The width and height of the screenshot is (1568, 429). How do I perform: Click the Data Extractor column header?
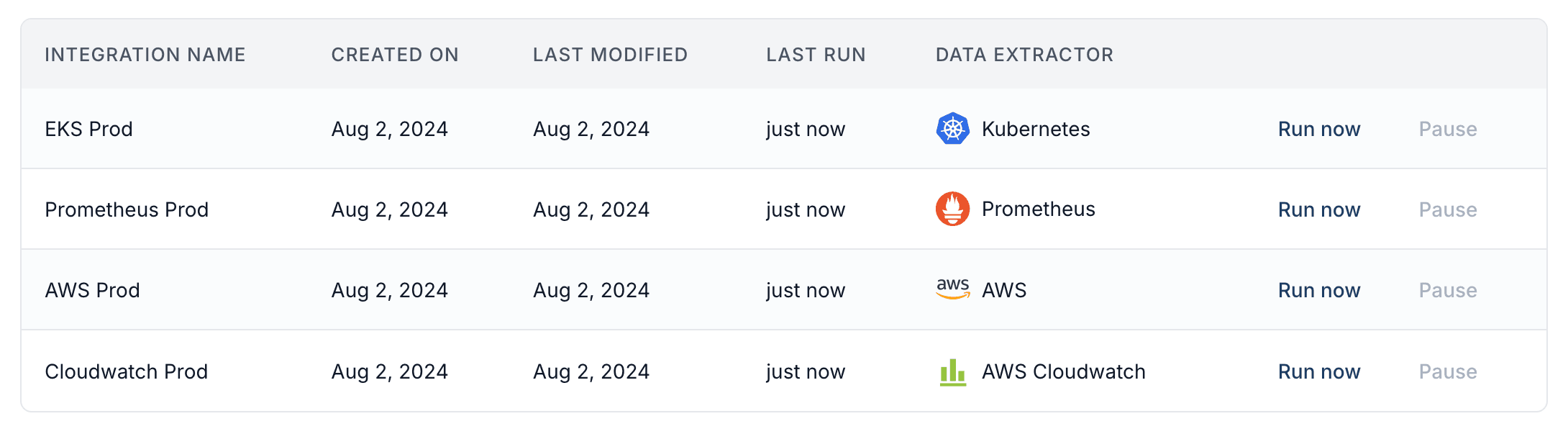click(1024, 55)
